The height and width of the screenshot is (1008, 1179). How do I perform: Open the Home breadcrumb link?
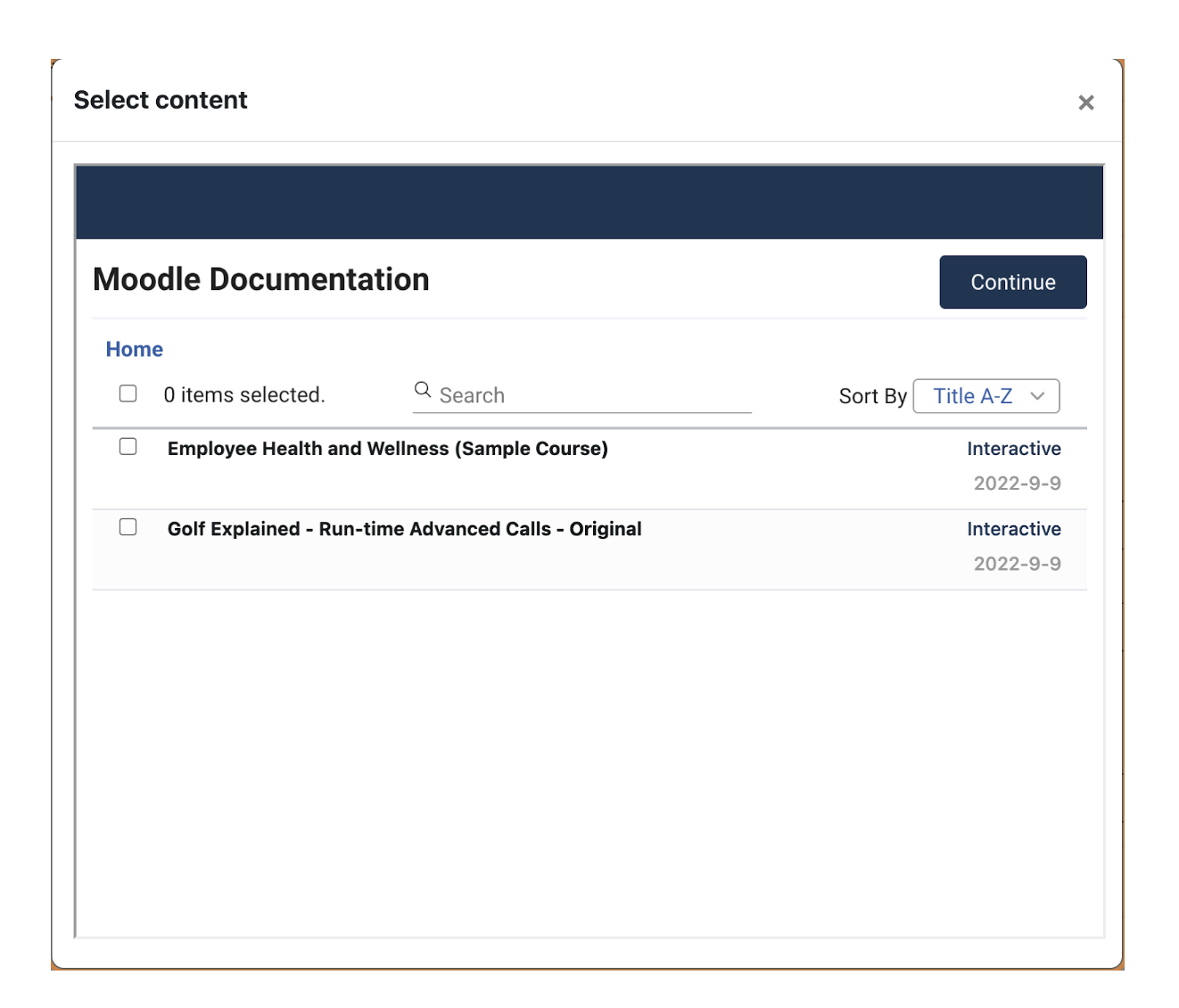(135, 350)
